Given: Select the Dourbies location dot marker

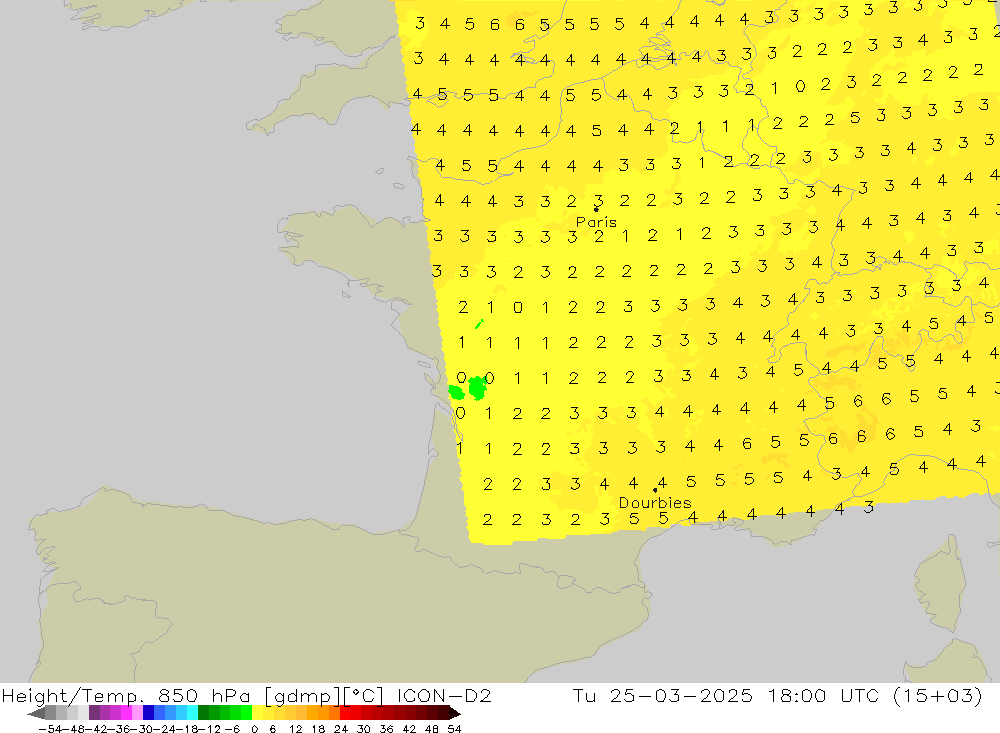Looking at the screenshot, I should click(655, 491).
